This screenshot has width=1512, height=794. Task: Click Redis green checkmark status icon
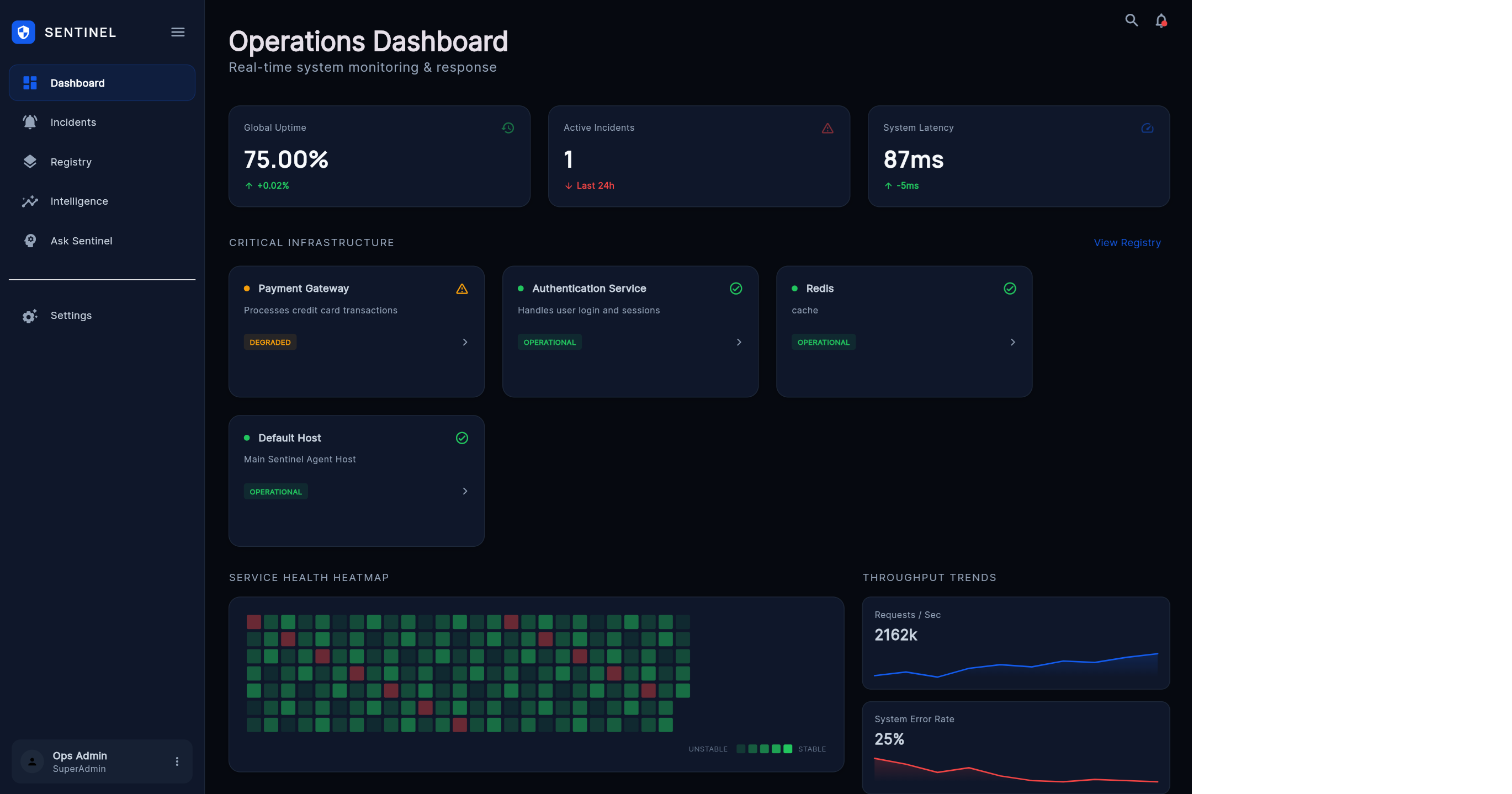pos(1010,289)
